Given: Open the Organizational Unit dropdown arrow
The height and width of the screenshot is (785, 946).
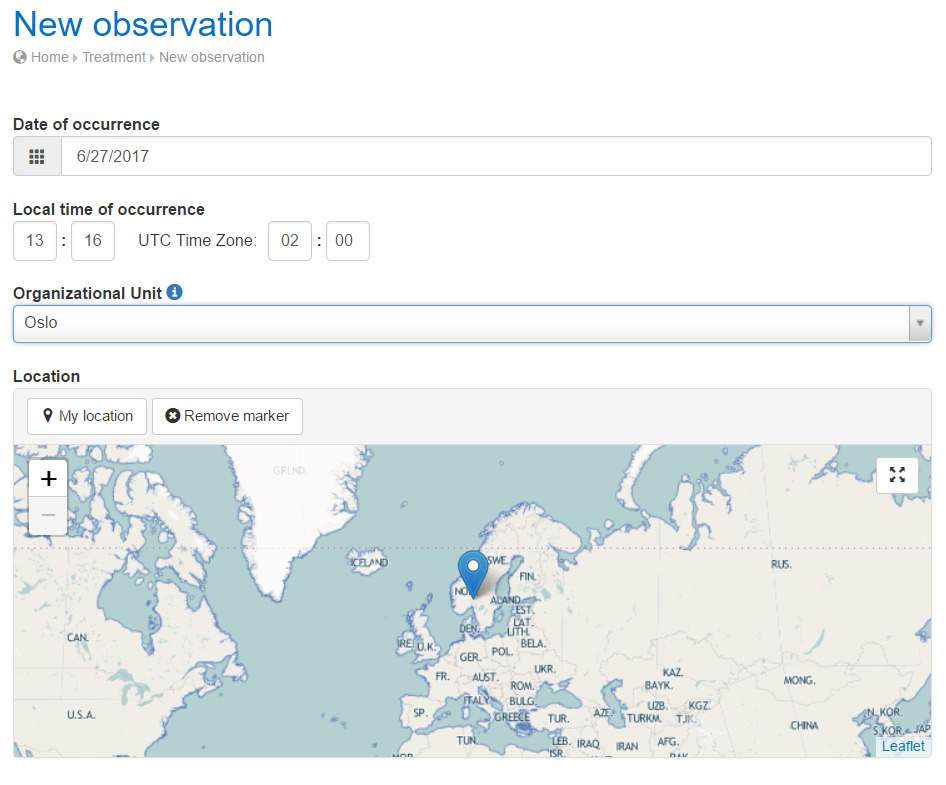Looking at the screenshot, I should 918,324.
